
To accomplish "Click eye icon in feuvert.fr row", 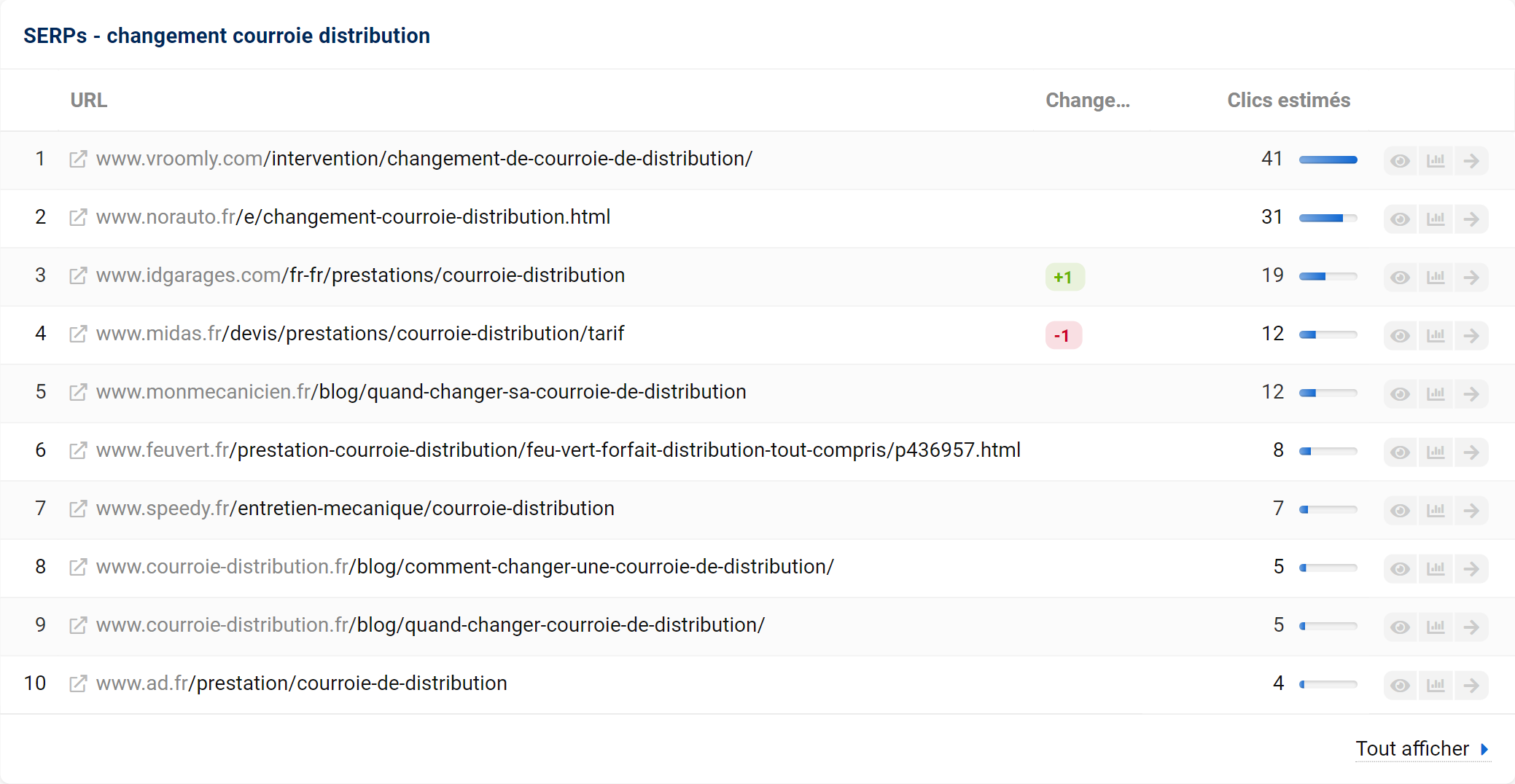I will (x=1400, y=452).
